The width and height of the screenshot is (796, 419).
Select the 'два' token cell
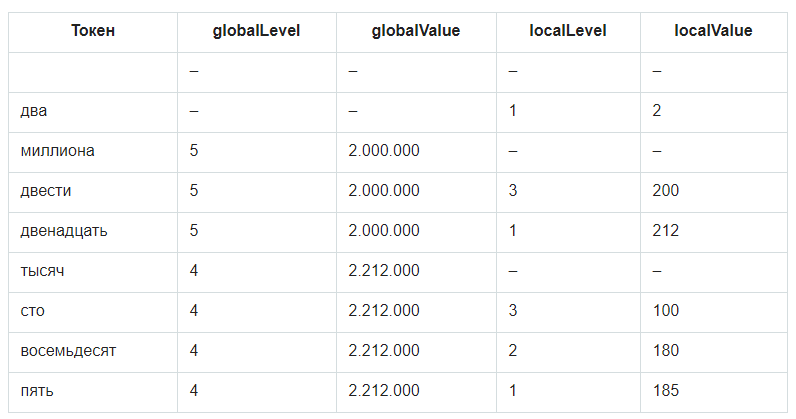[35, 111]
